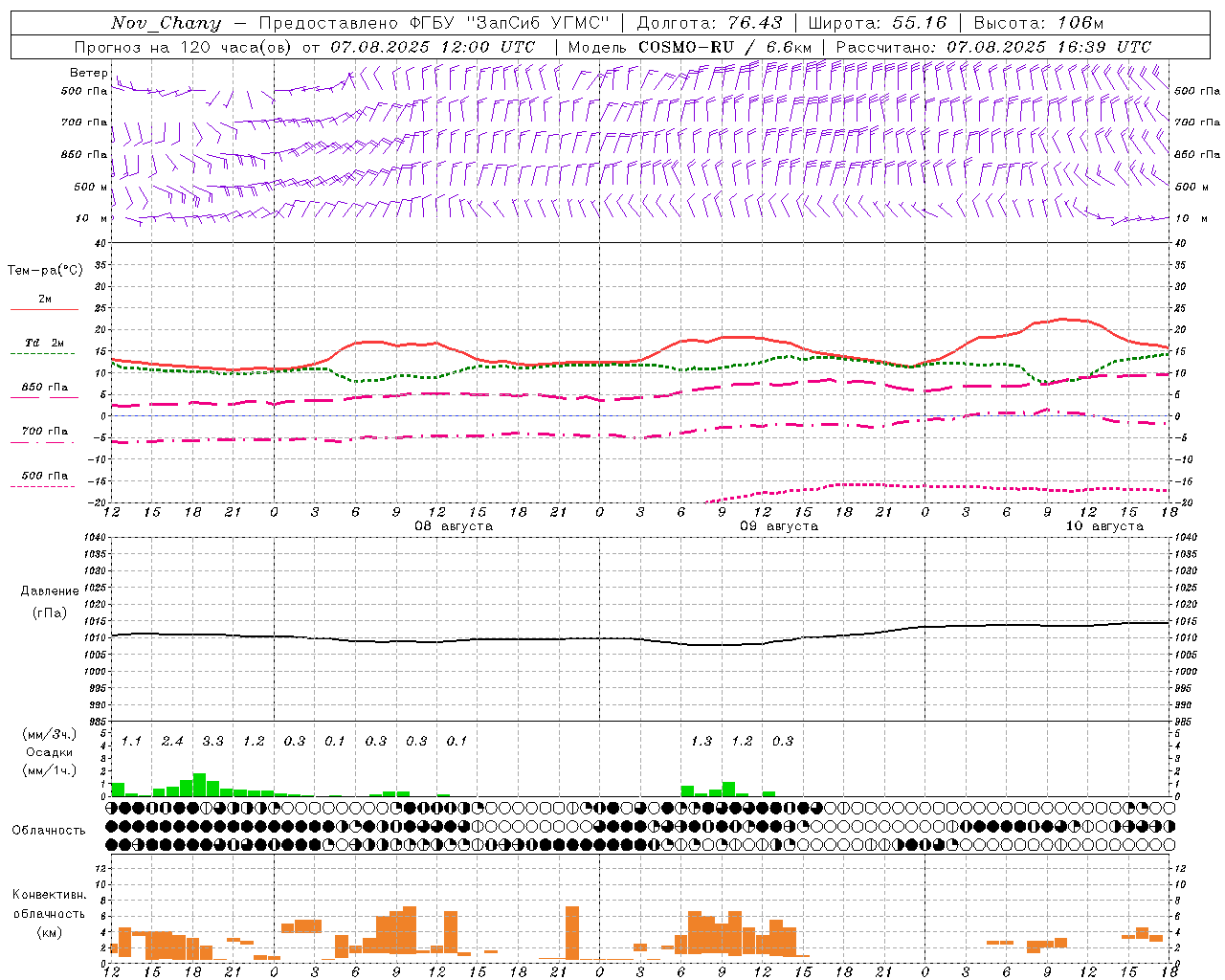The height and width of the screenshot is (980, 1225).
Task: Click the '(гПа)' unit under pressure label
Action: pos(50,612)
